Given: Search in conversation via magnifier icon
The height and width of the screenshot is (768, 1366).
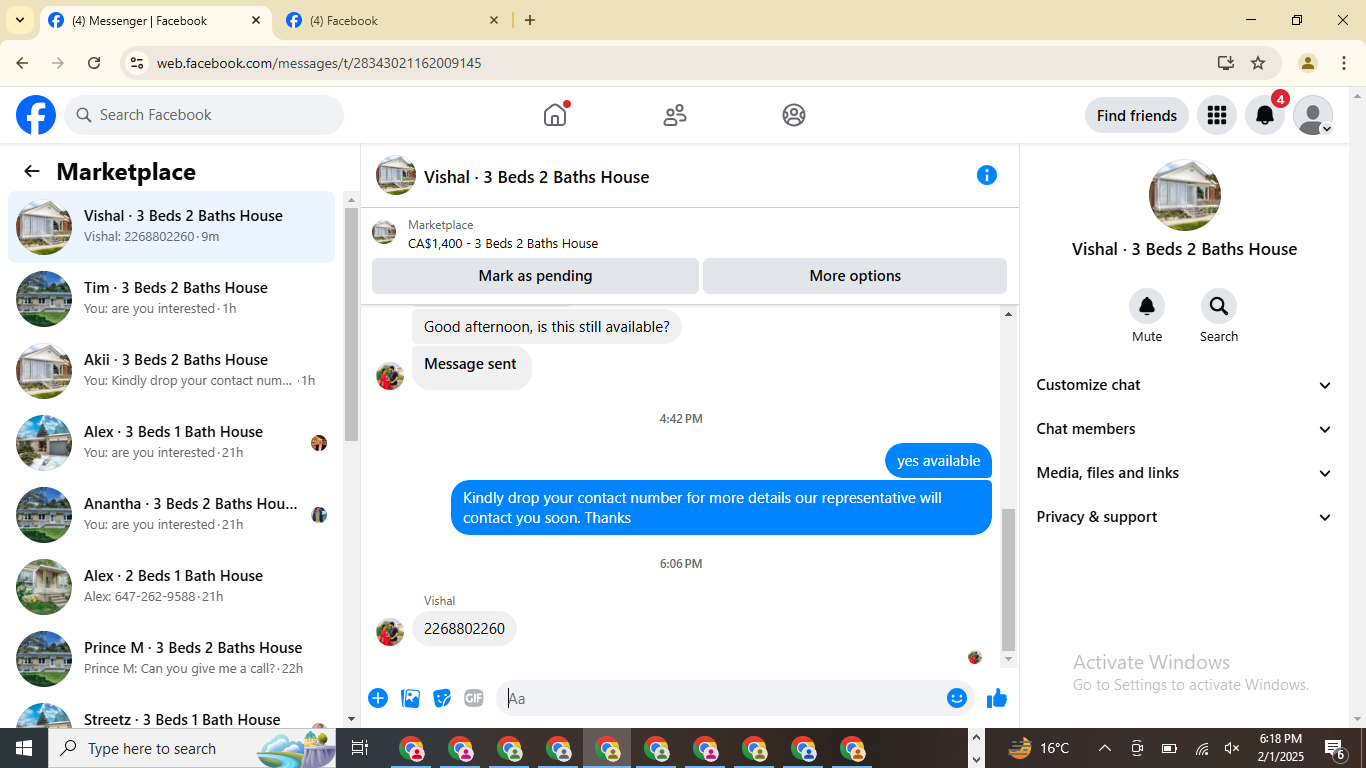Looking at the screenshot, I should click(1219, 306).
